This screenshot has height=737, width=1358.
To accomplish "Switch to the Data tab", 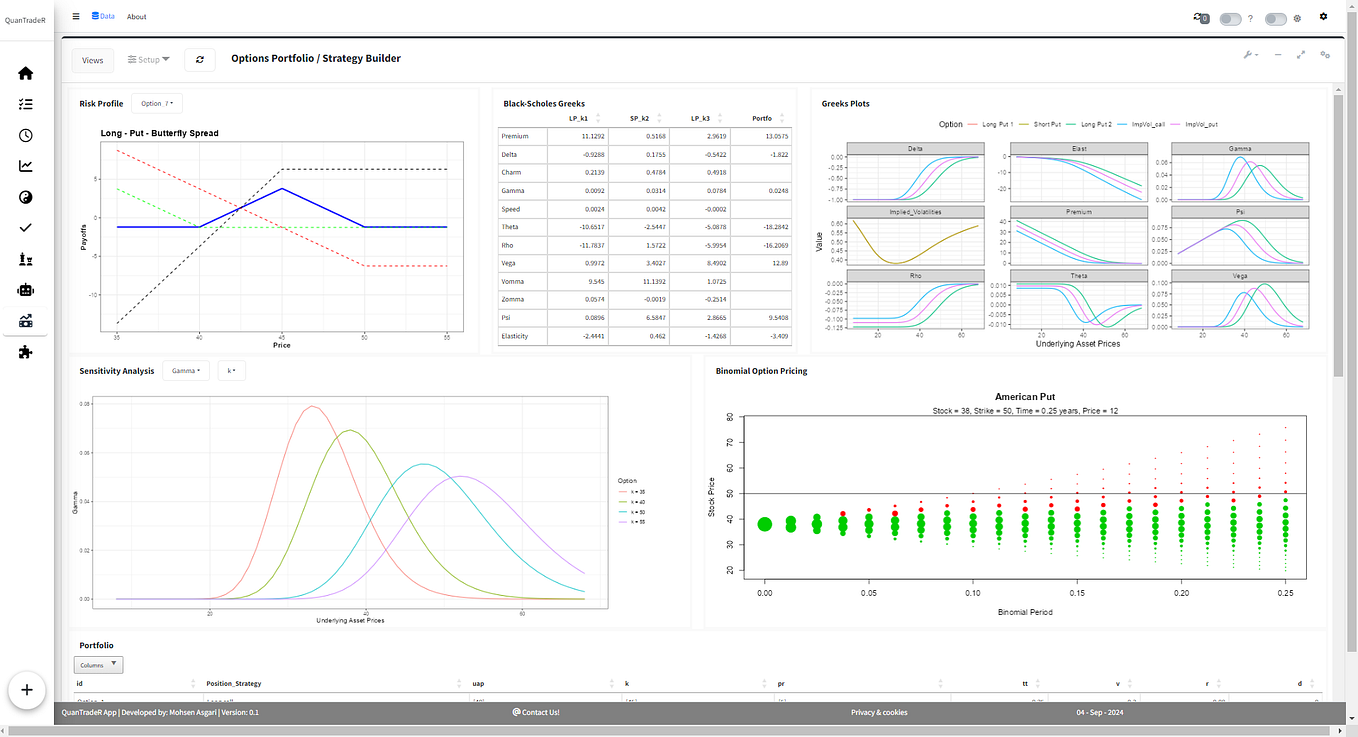I will [x=103, y=16].
